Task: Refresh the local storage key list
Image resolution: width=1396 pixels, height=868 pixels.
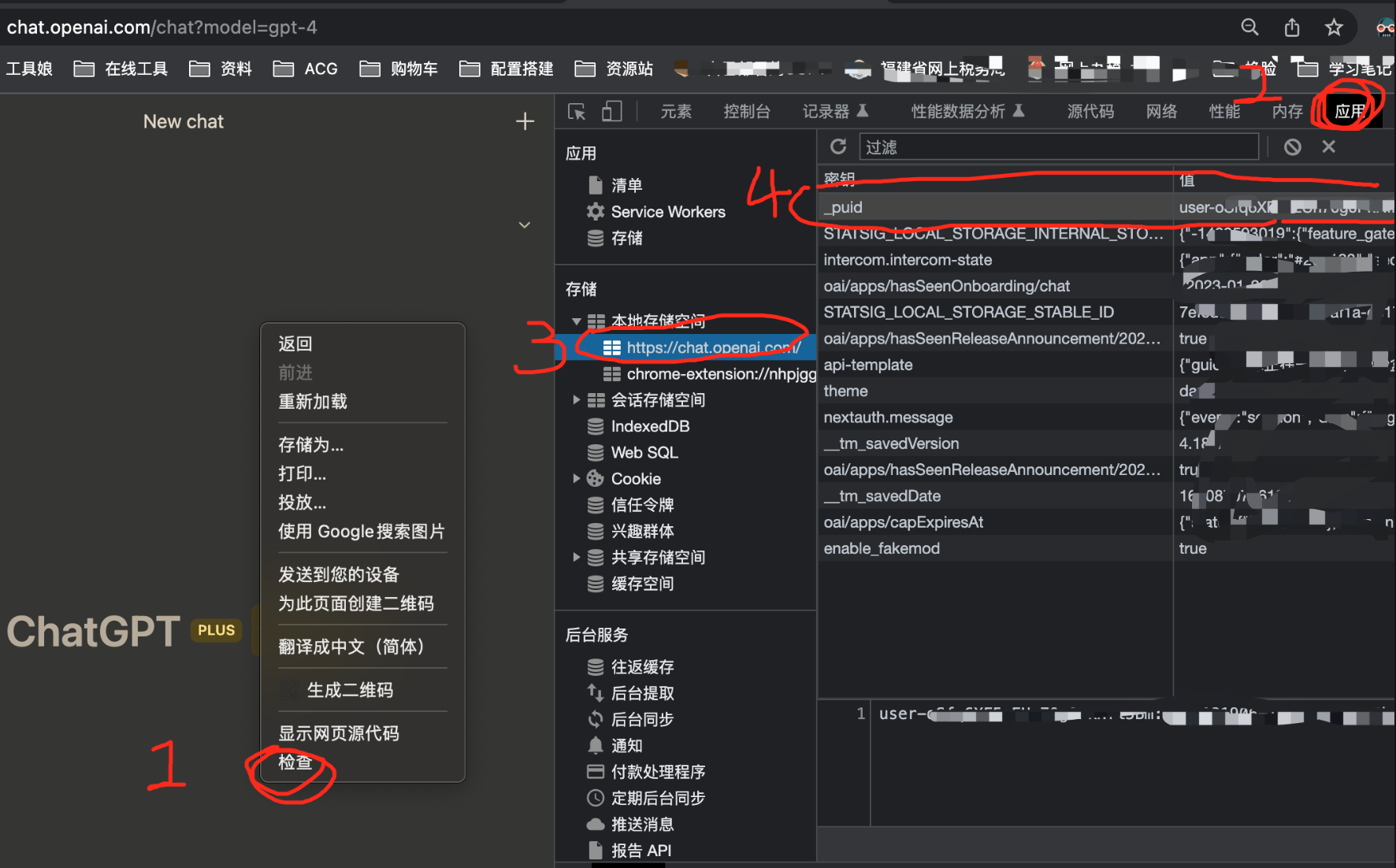Action: coord(837,147)
